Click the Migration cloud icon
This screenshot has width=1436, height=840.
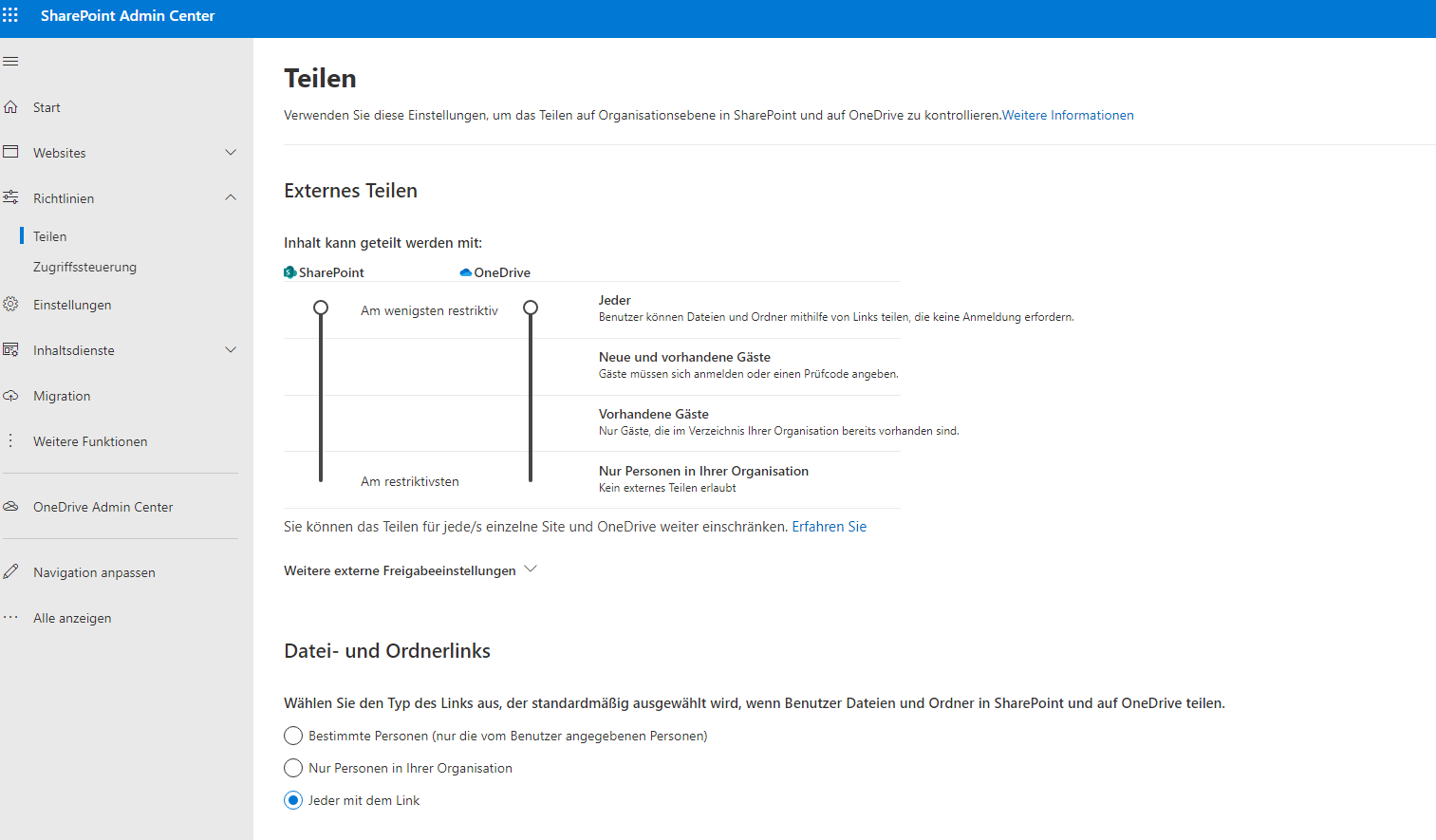point(10,395)
